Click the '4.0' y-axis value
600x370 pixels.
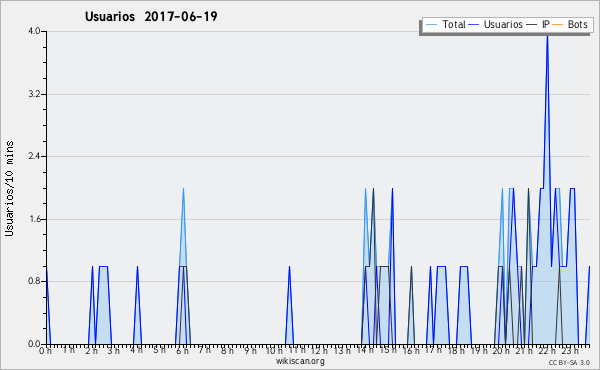34,31
